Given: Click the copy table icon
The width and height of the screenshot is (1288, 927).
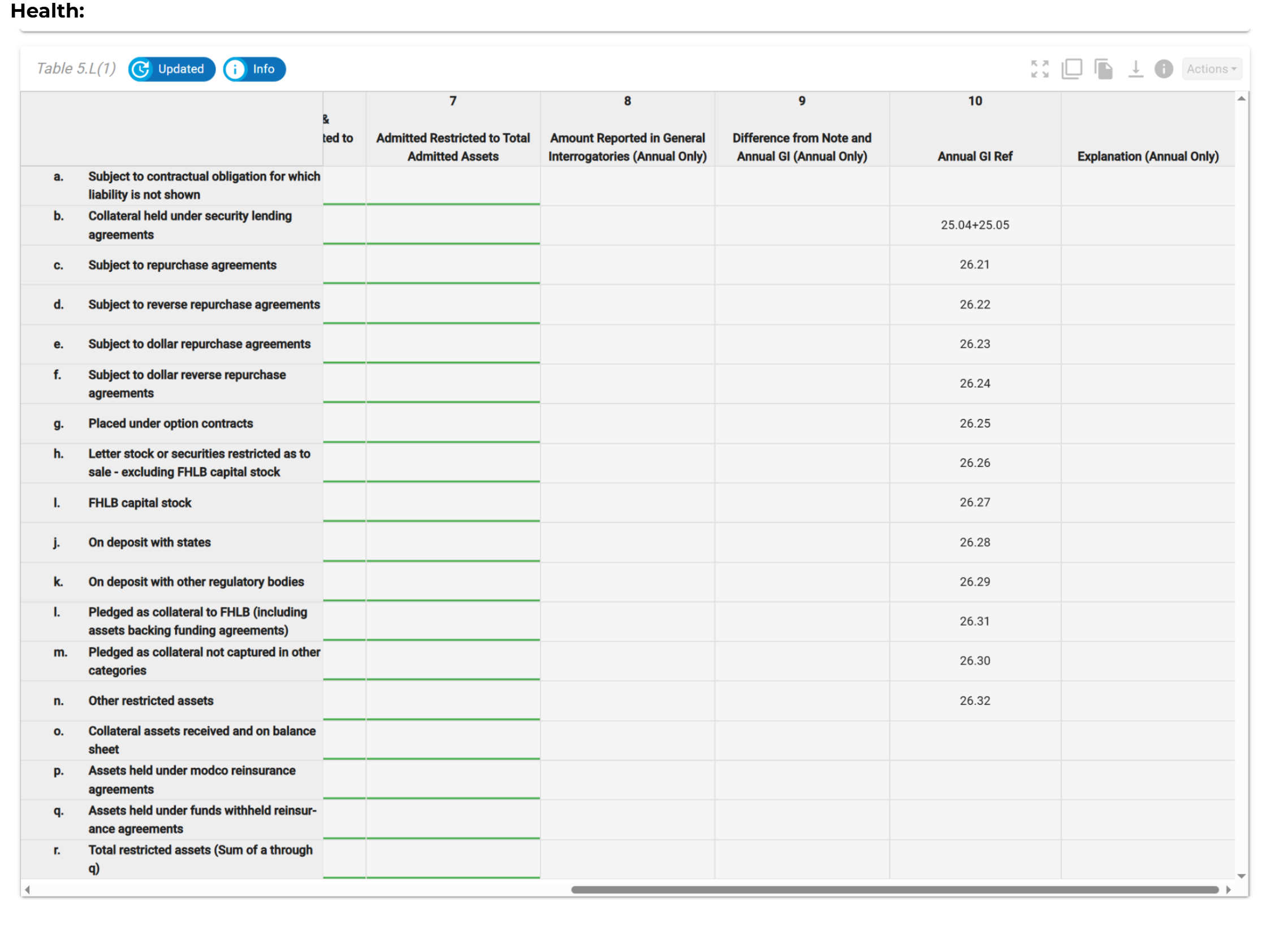Looking at the screenshot, I should click(x=1071, y=70).
